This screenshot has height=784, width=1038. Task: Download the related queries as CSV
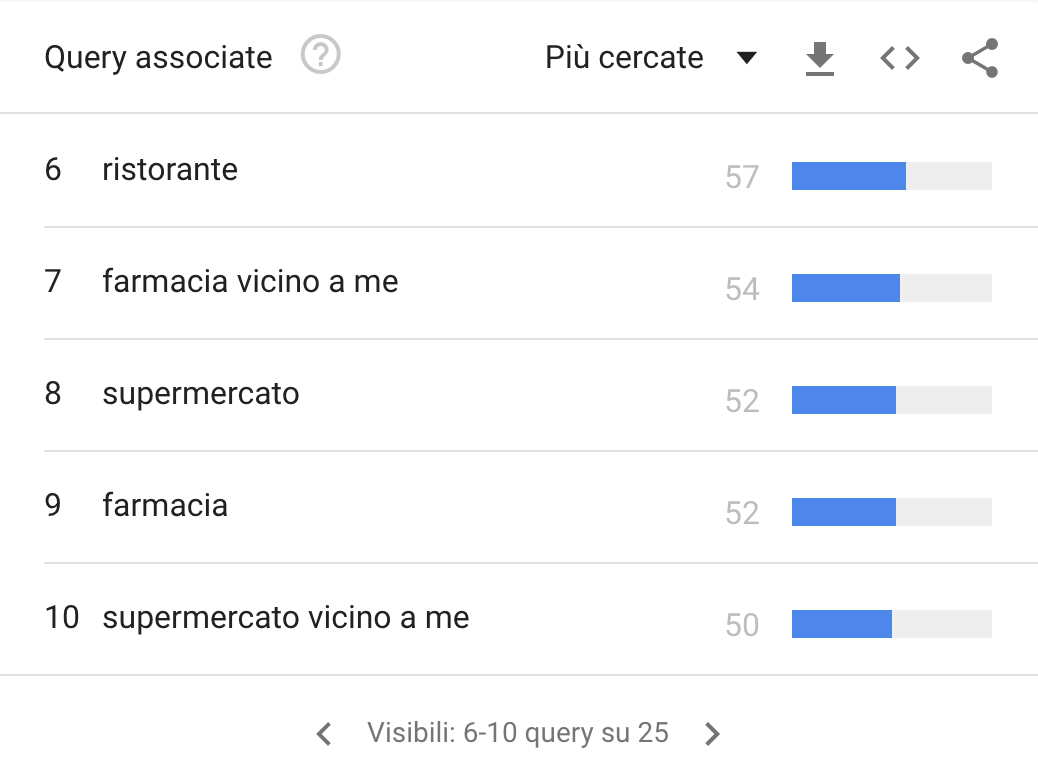coord(820,58)
